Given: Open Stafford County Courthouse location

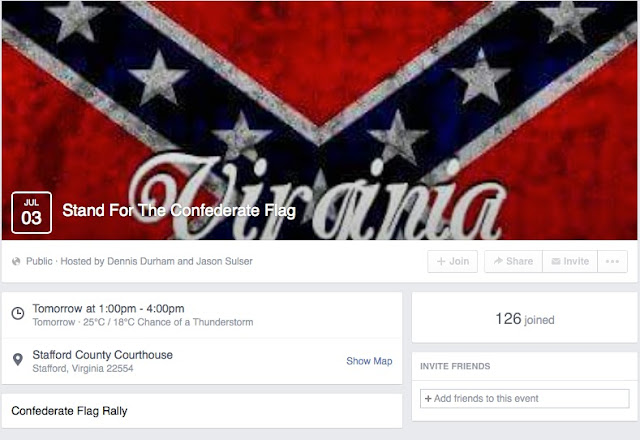Looking at the screenshot, I should click(x=102, y=355).
